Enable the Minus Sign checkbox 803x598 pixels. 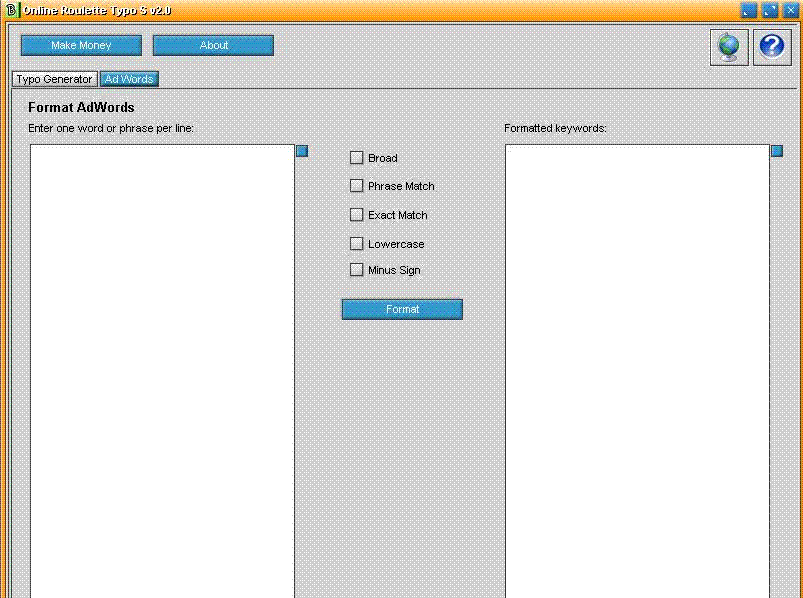[356, 270]
